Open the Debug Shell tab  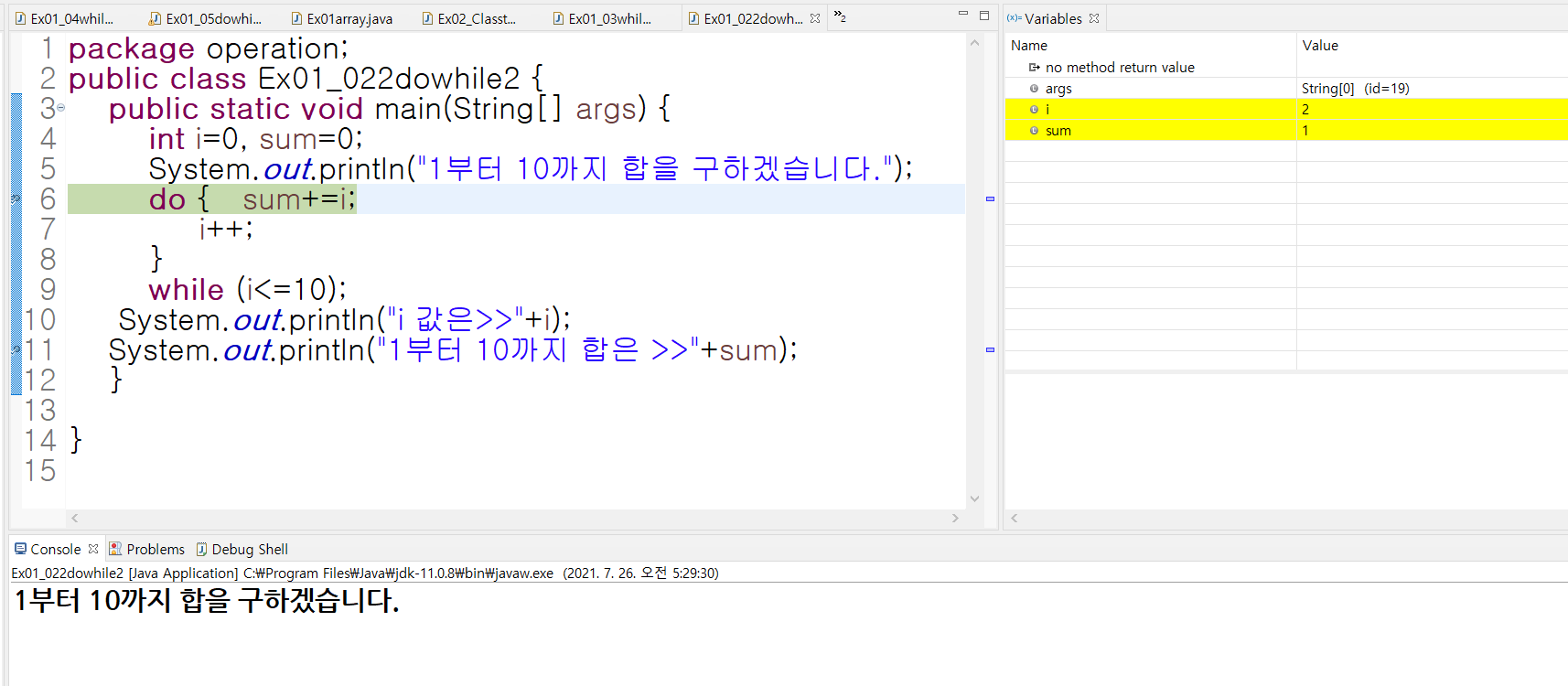point(242,549)
